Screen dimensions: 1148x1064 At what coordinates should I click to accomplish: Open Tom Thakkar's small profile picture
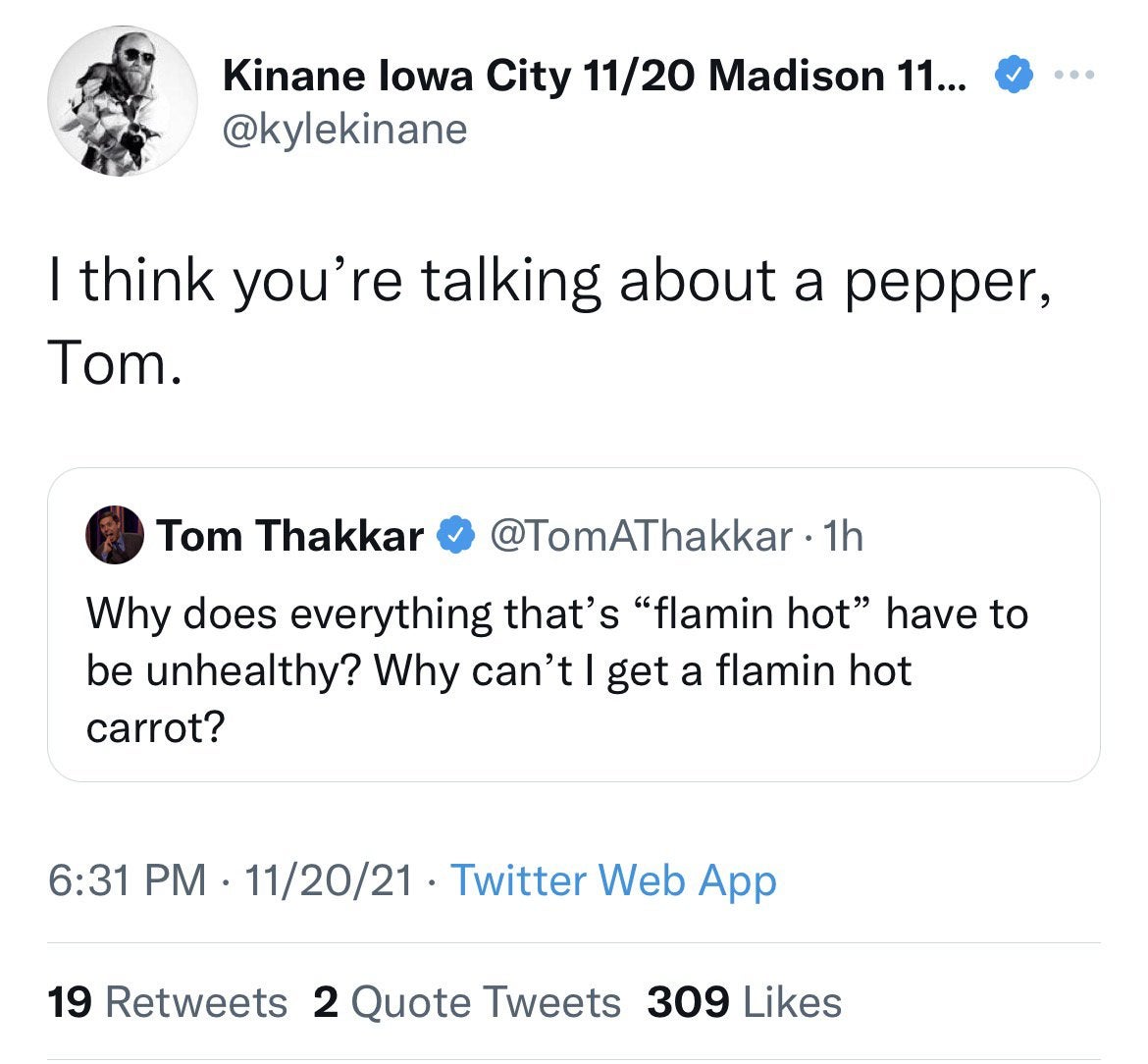(115, 536)
